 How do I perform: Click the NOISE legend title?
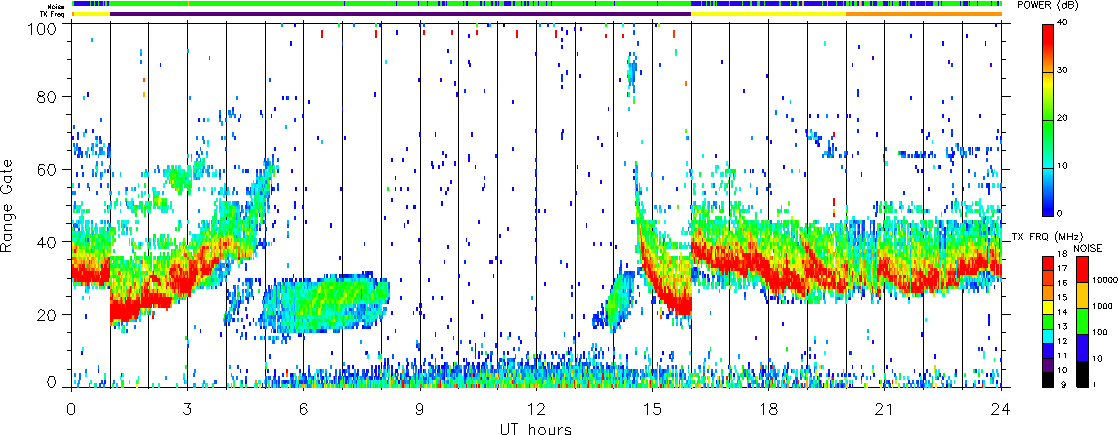click(1087, 248)
